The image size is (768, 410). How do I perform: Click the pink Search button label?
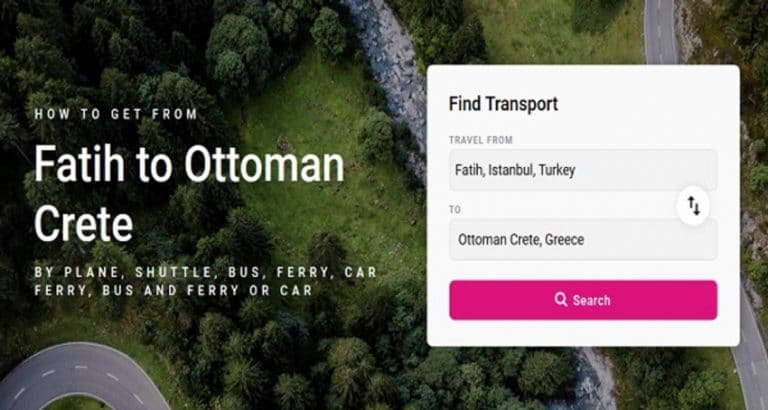(x=592, y=300)
